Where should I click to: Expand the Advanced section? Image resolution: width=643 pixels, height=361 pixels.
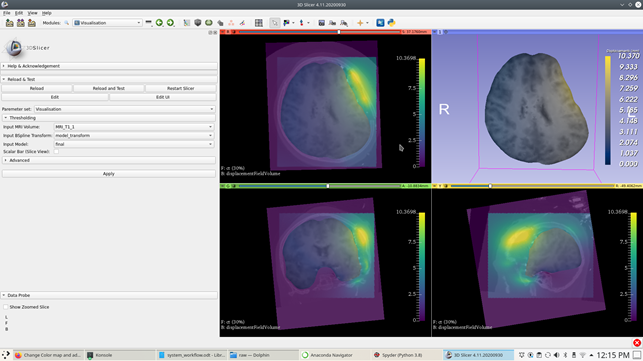(x=109, y=160)
